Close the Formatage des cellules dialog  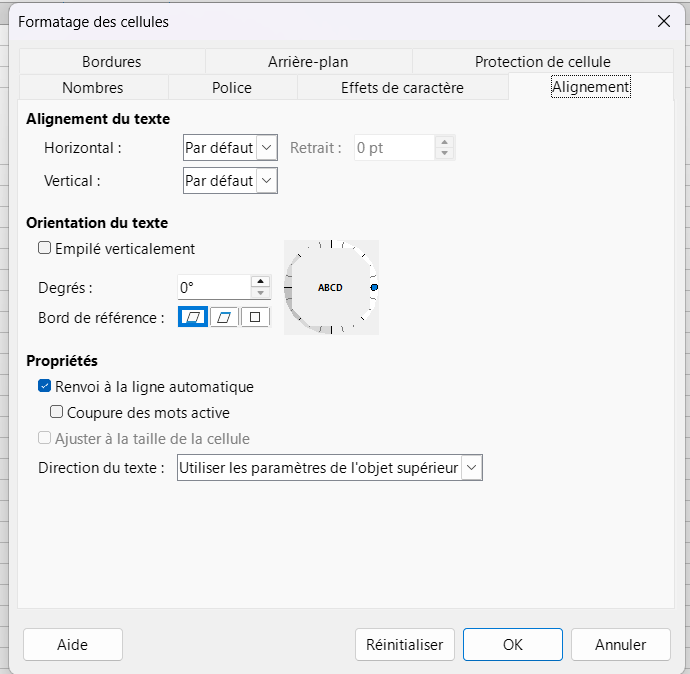tap(663, 21)
